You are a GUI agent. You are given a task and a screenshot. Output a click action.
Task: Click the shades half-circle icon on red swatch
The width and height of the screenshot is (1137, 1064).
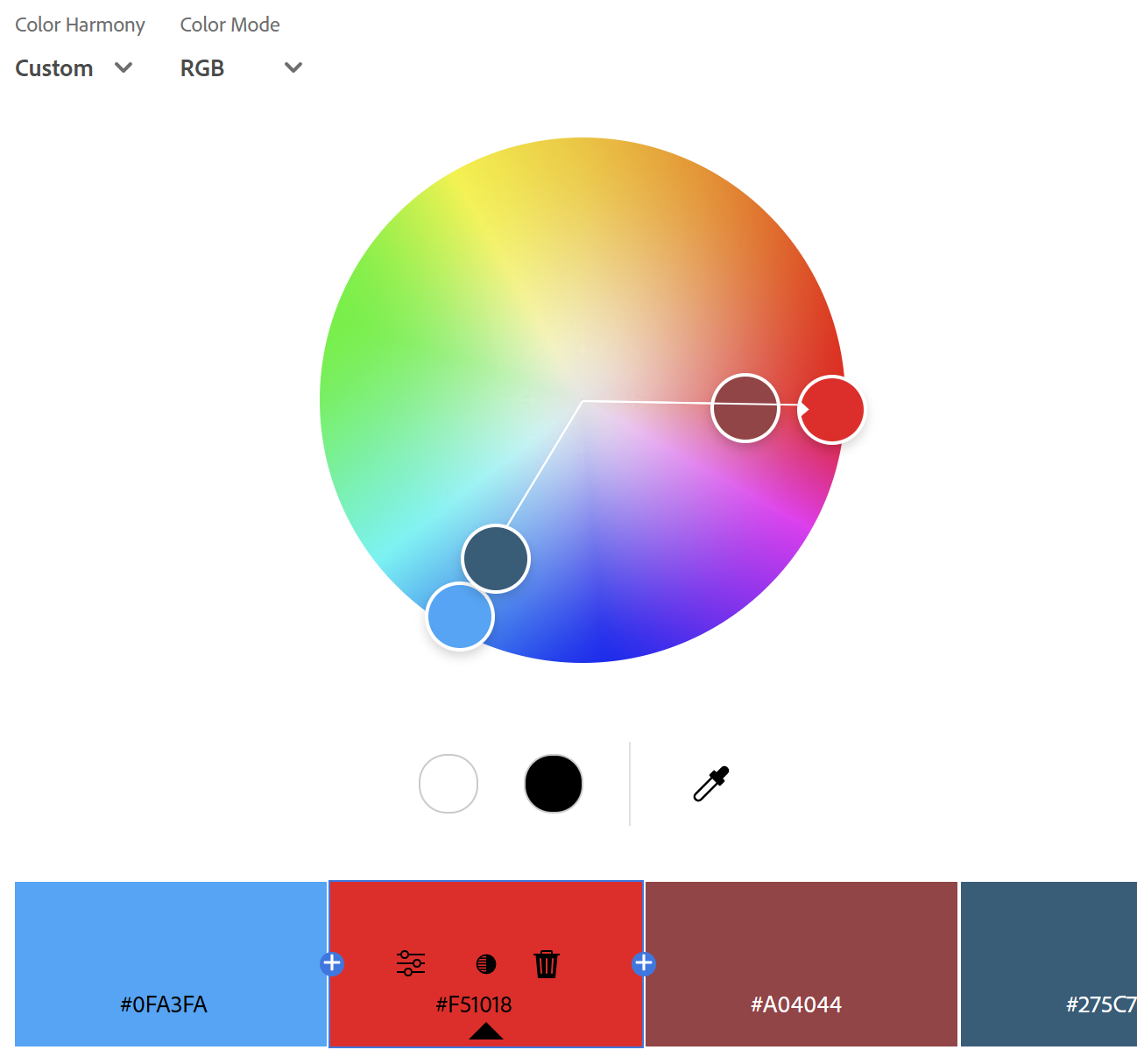point(486,964)
